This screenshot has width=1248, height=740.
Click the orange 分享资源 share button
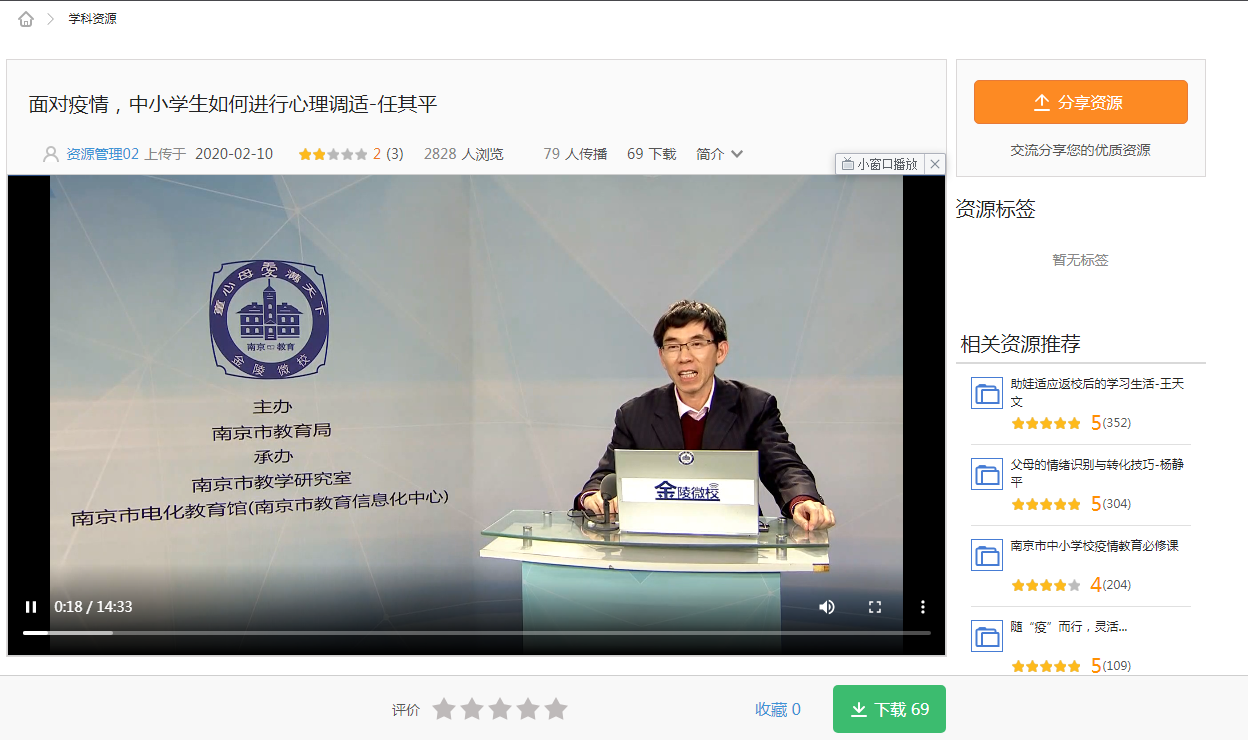(1080, 101)
